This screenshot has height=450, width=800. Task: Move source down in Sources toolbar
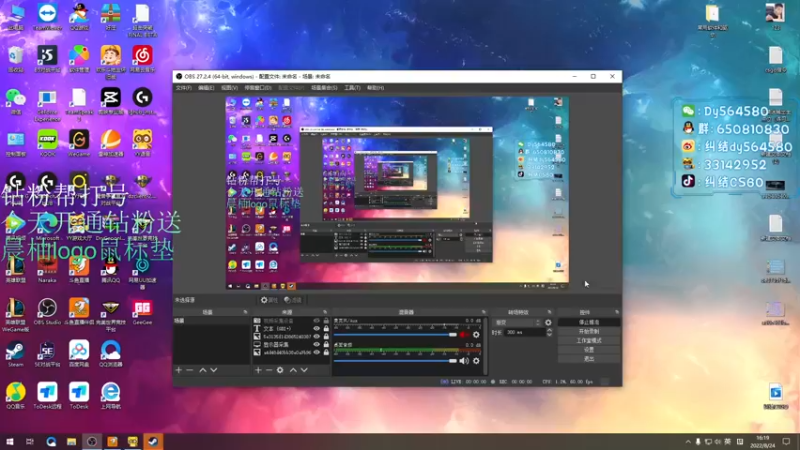coord(304,370)
